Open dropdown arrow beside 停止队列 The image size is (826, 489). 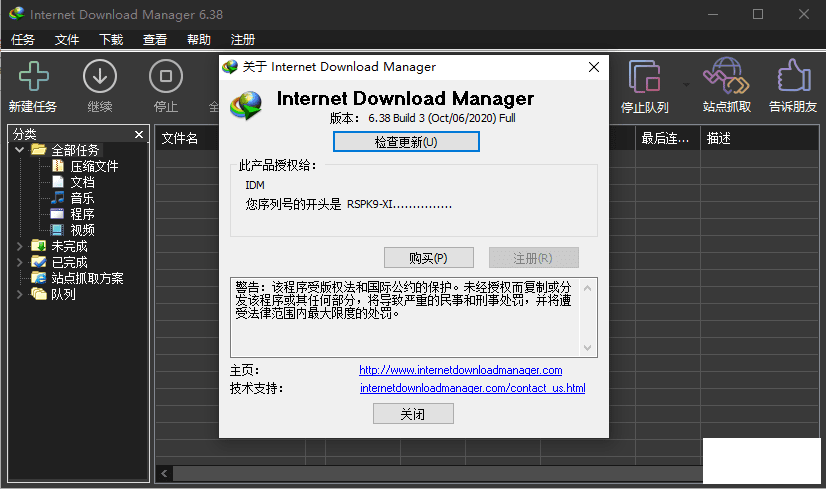(686, 84)
